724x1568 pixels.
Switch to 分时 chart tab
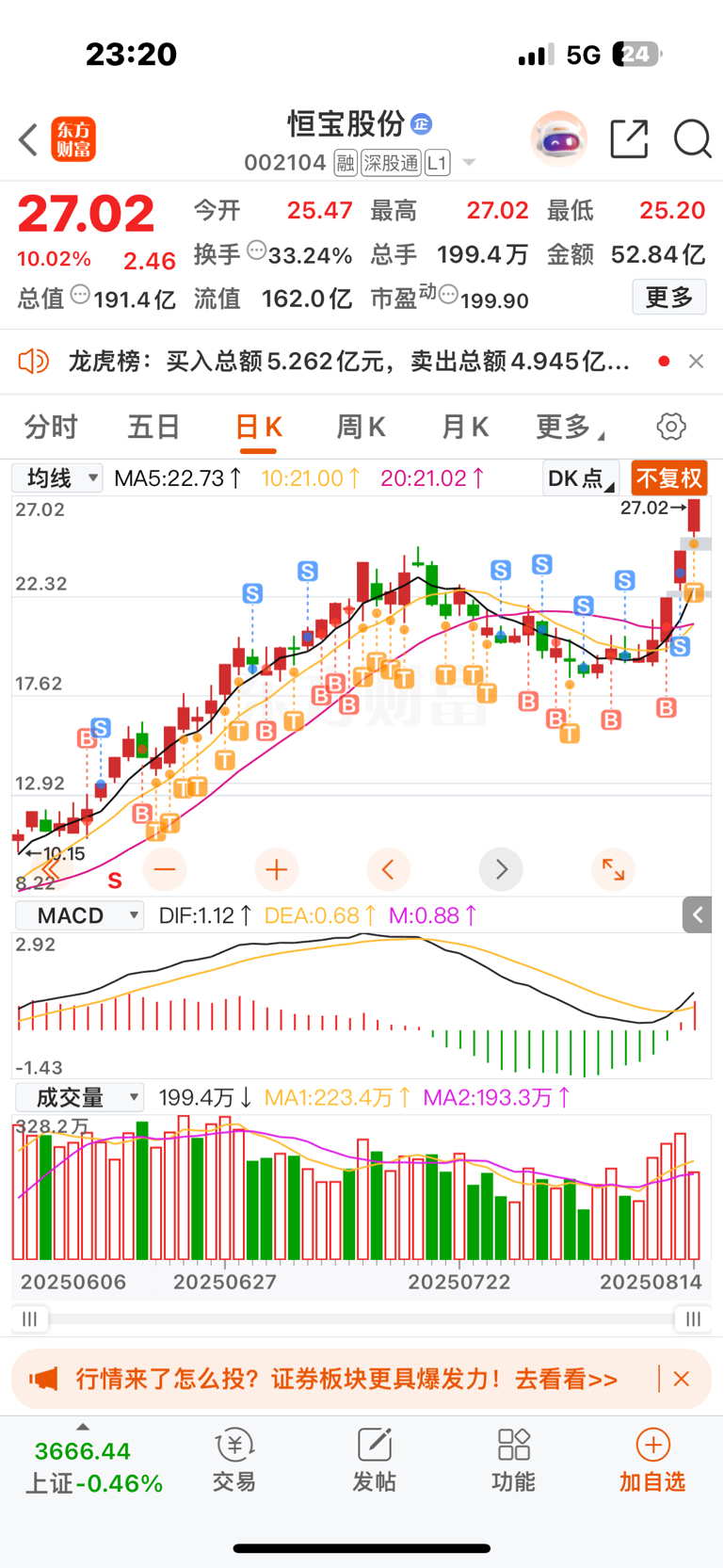[x=51, y=428]
